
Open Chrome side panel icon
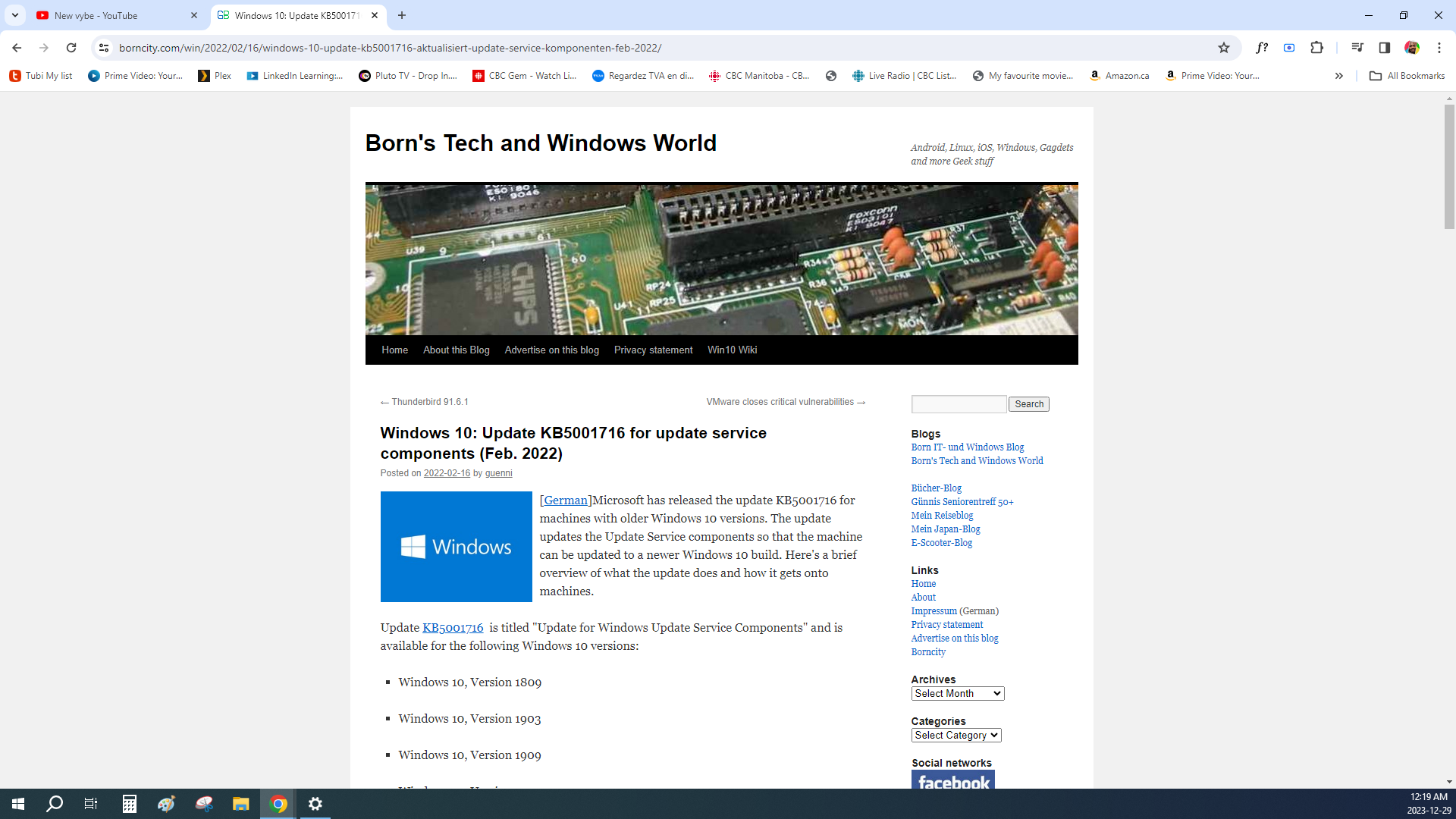pyautogui.click(x=1384, y=48)
